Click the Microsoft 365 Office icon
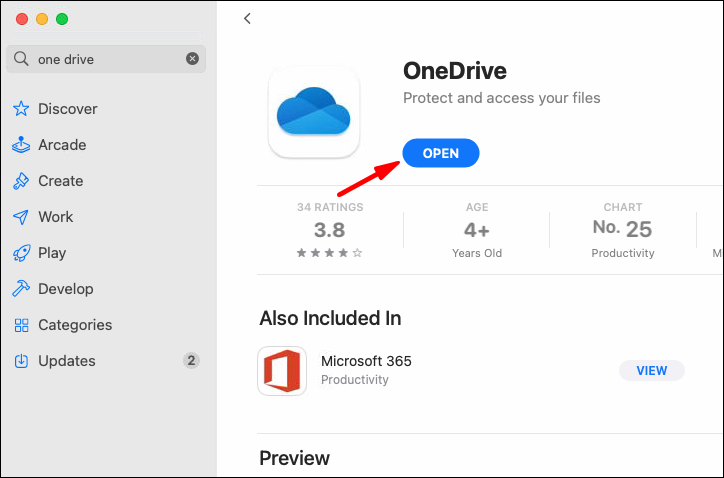The height and width of the screenshot is (478, 724). click(x=282, y=371)
